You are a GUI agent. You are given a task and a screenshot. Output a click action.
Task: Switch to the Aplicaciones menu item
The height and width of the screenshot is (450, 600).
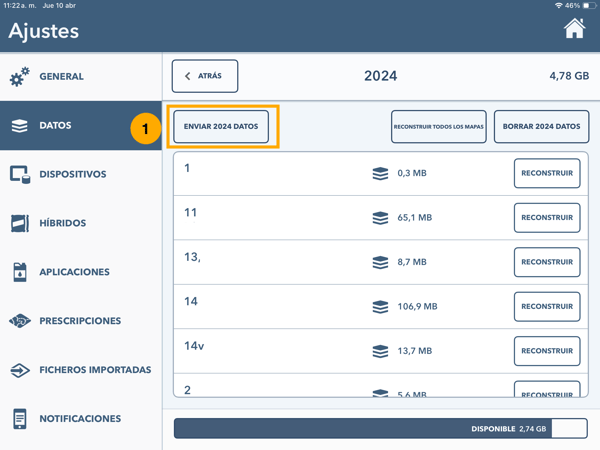(81, 272)
